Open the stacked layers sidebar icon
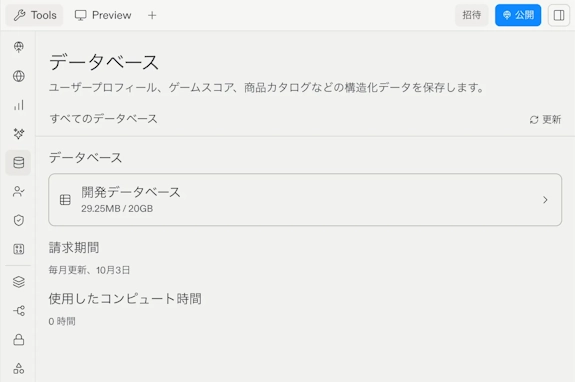Screen dimensions: 575x382 19,282
